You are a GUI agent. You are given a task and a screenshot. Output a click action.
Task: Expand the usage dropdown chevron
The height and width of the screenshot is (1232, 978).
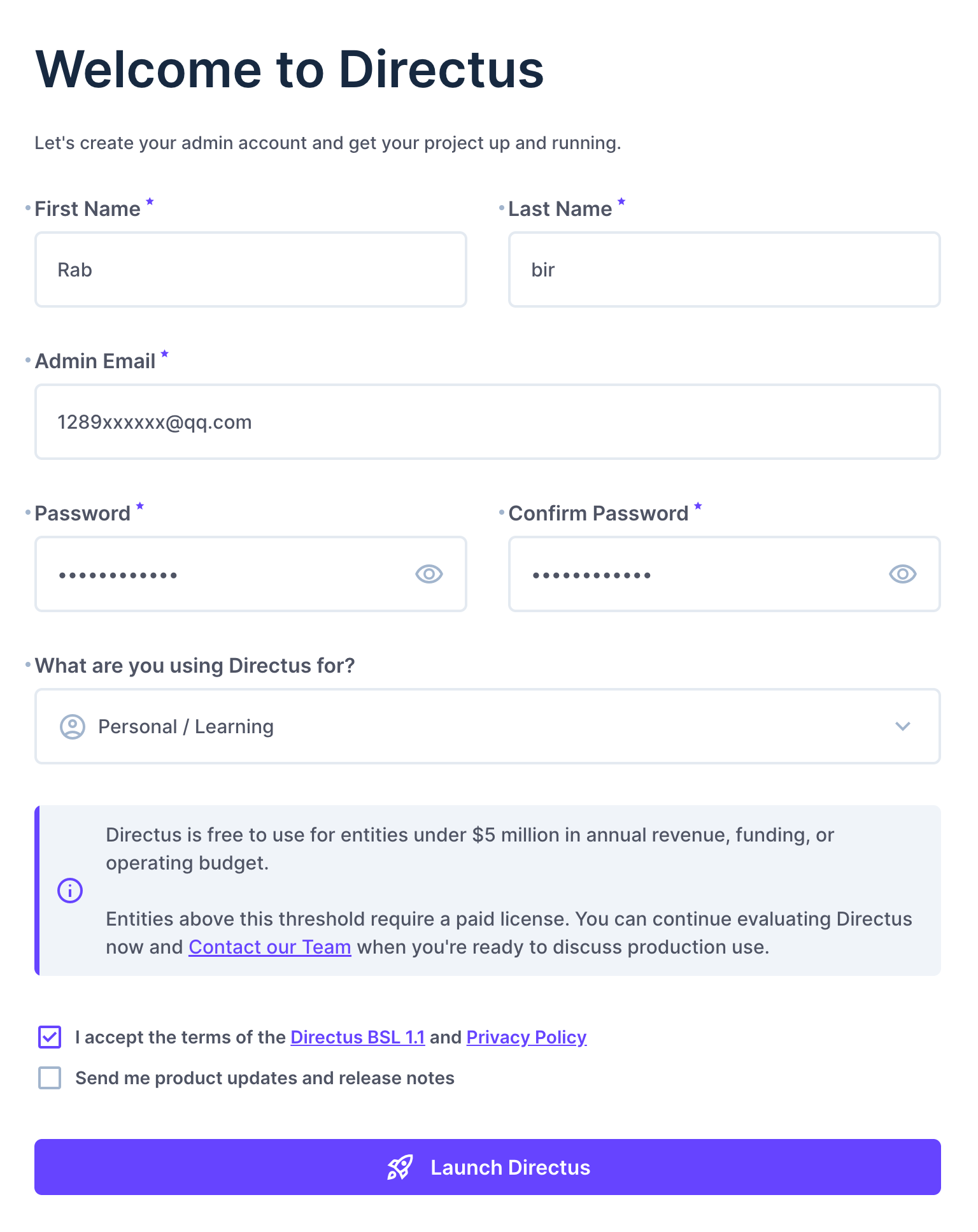click(903, 726)
